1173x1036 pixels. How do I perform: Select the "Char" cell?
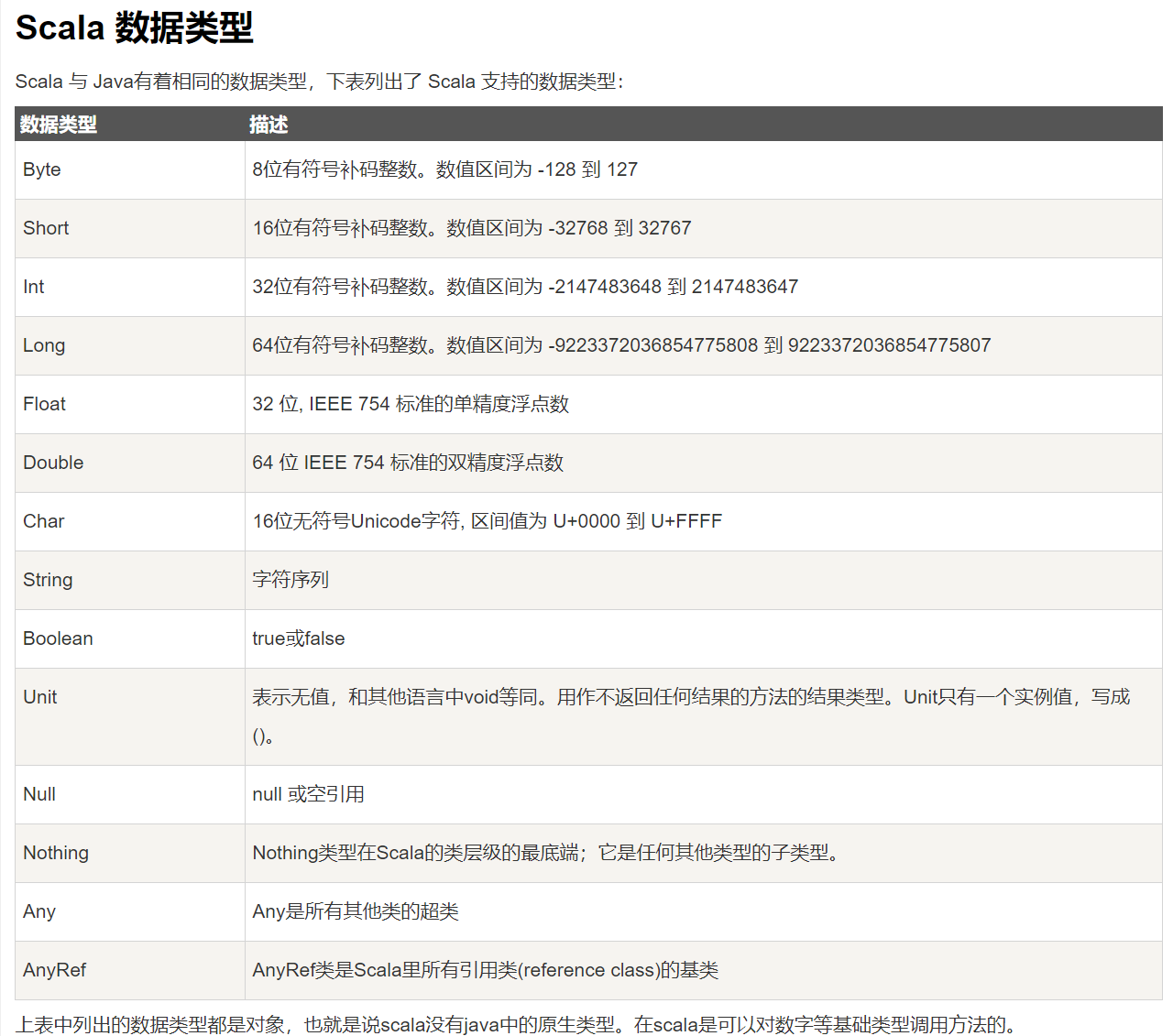pyautogui.click(x=130, y=521)
